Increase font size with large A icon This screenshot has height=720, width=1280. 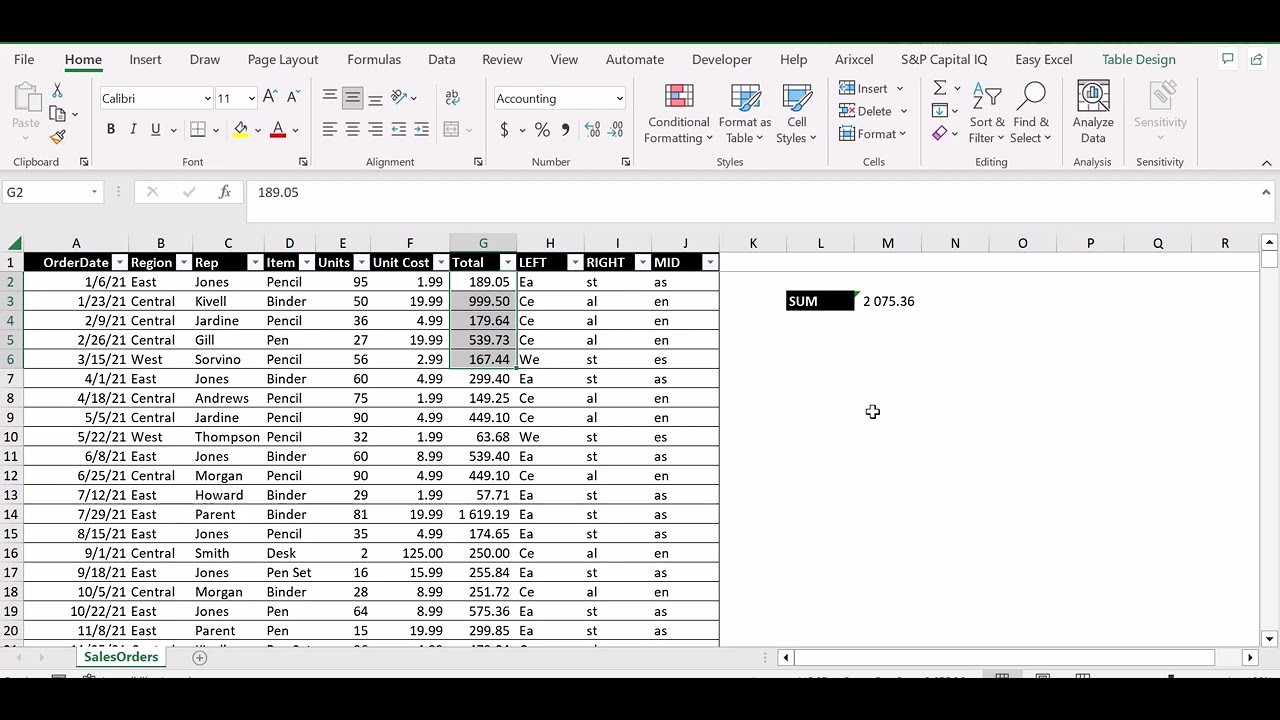tap(271, 97)
